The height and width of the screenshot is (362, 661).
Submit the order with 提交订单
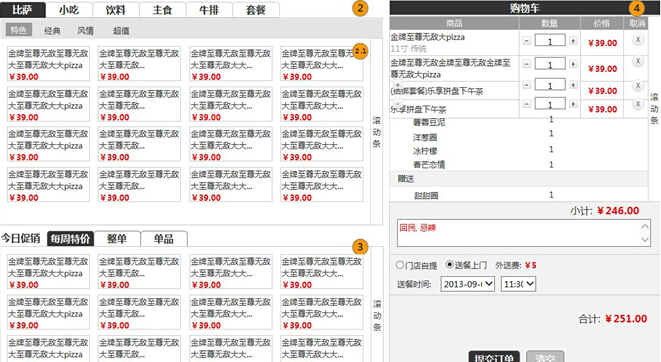(494, 357)
